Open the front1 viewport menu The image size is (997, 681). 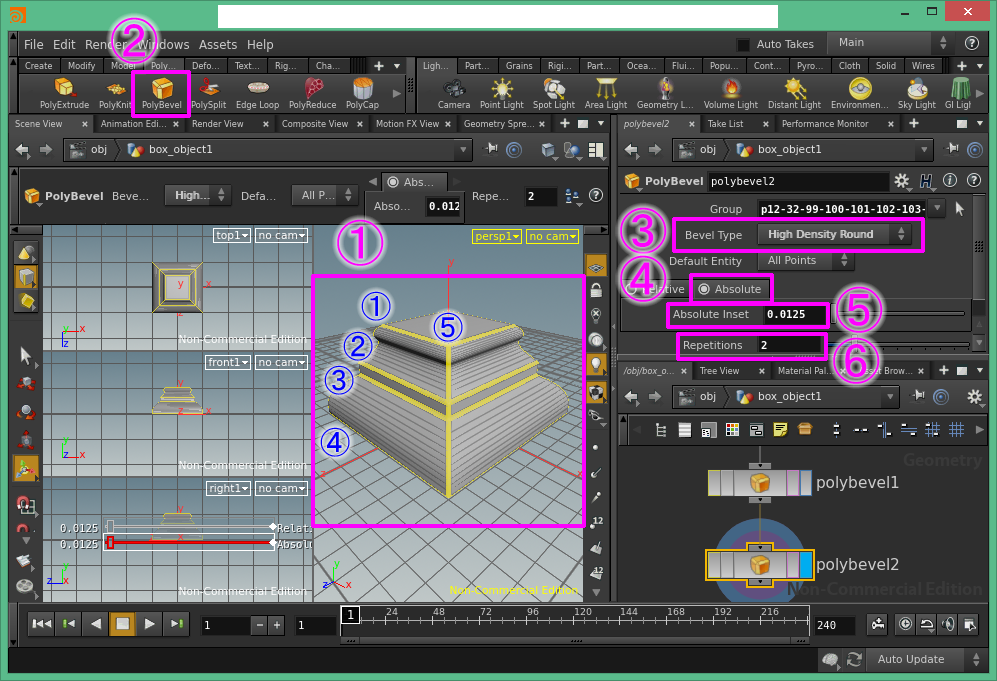point(228,362)
